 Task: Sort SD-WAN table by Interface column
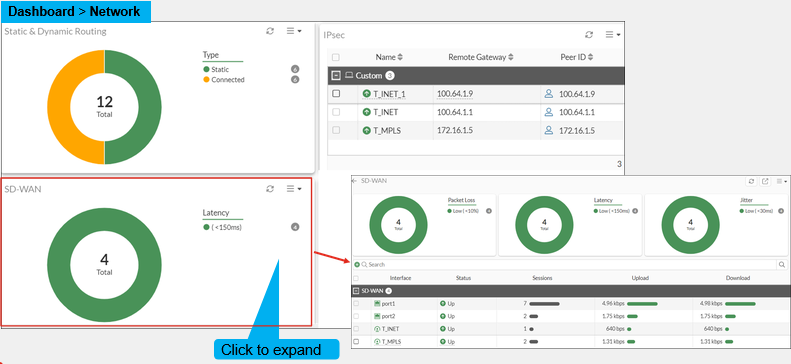[400, 278]
